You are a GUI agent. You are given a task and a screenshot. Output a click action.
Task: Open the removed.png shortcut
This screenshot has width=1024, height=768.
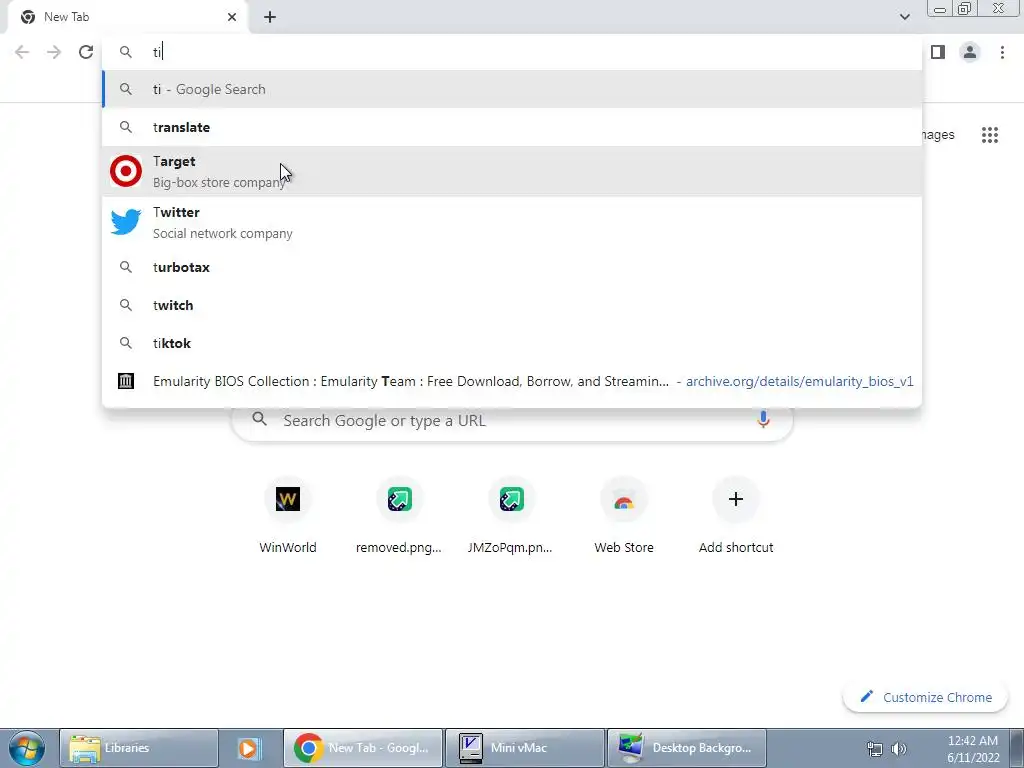click(399, 517)
